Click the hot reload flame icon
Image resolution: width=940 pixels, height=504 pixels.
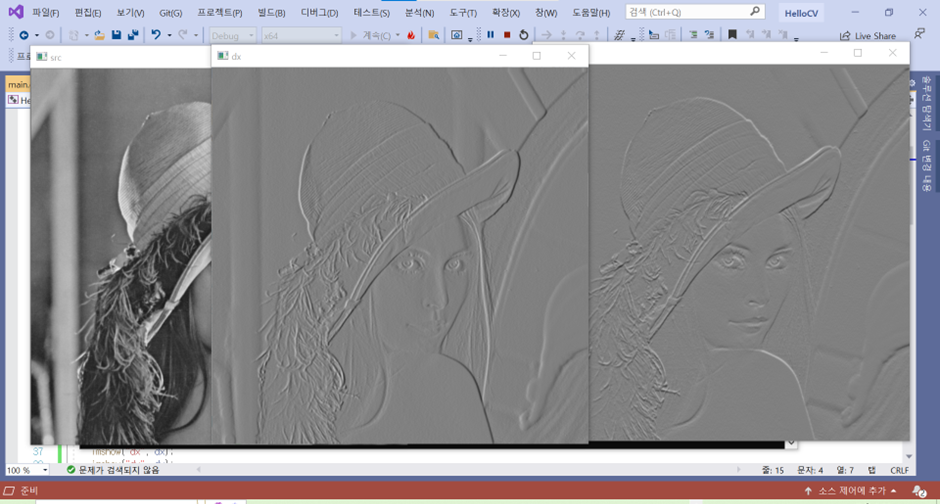pos(411,35)
